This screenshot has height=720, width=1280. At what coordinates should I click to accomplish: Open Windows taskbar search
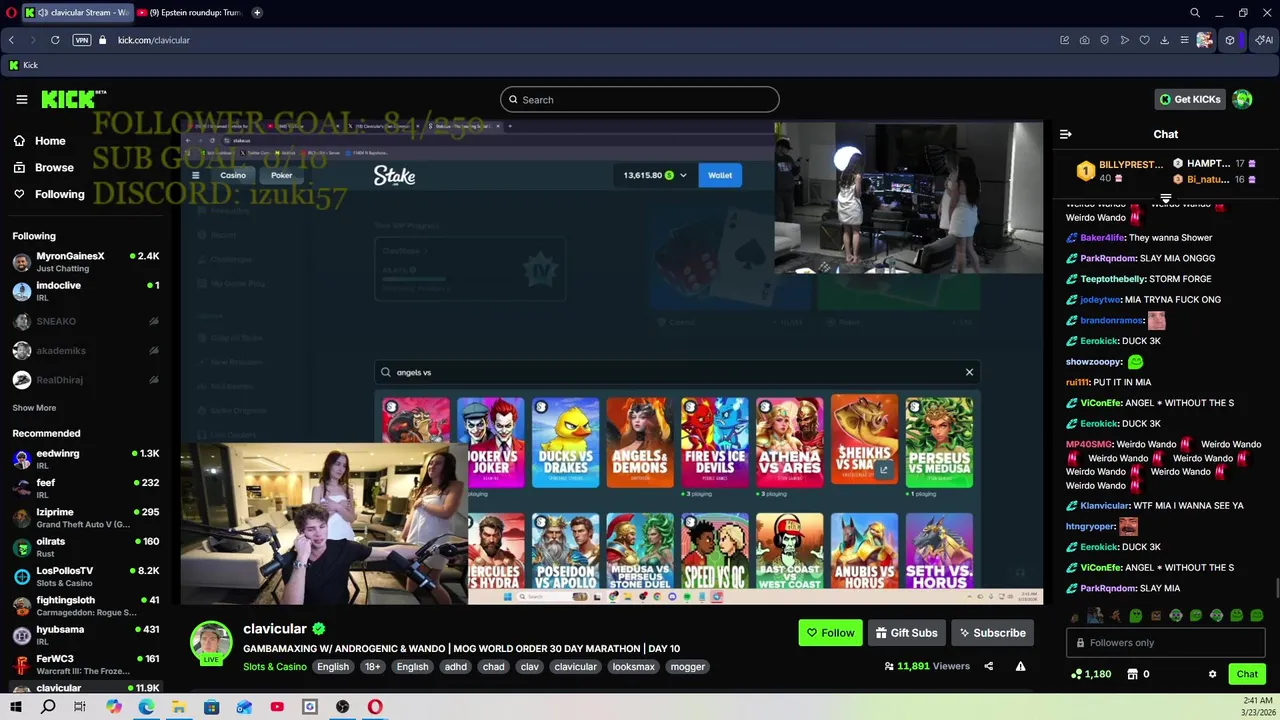[x=48, y=707]
